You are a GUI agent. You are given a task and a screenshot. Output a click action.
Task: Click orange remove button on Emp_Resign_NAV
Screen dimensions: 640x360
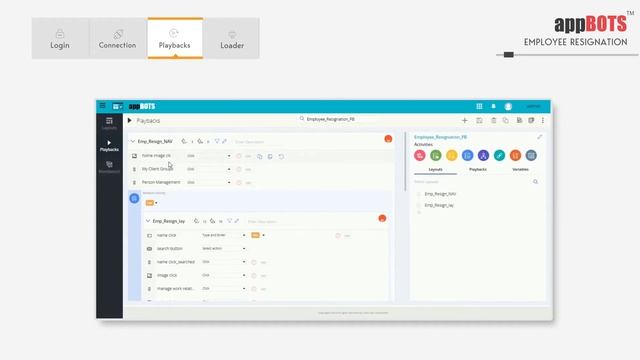coord(388,139)
